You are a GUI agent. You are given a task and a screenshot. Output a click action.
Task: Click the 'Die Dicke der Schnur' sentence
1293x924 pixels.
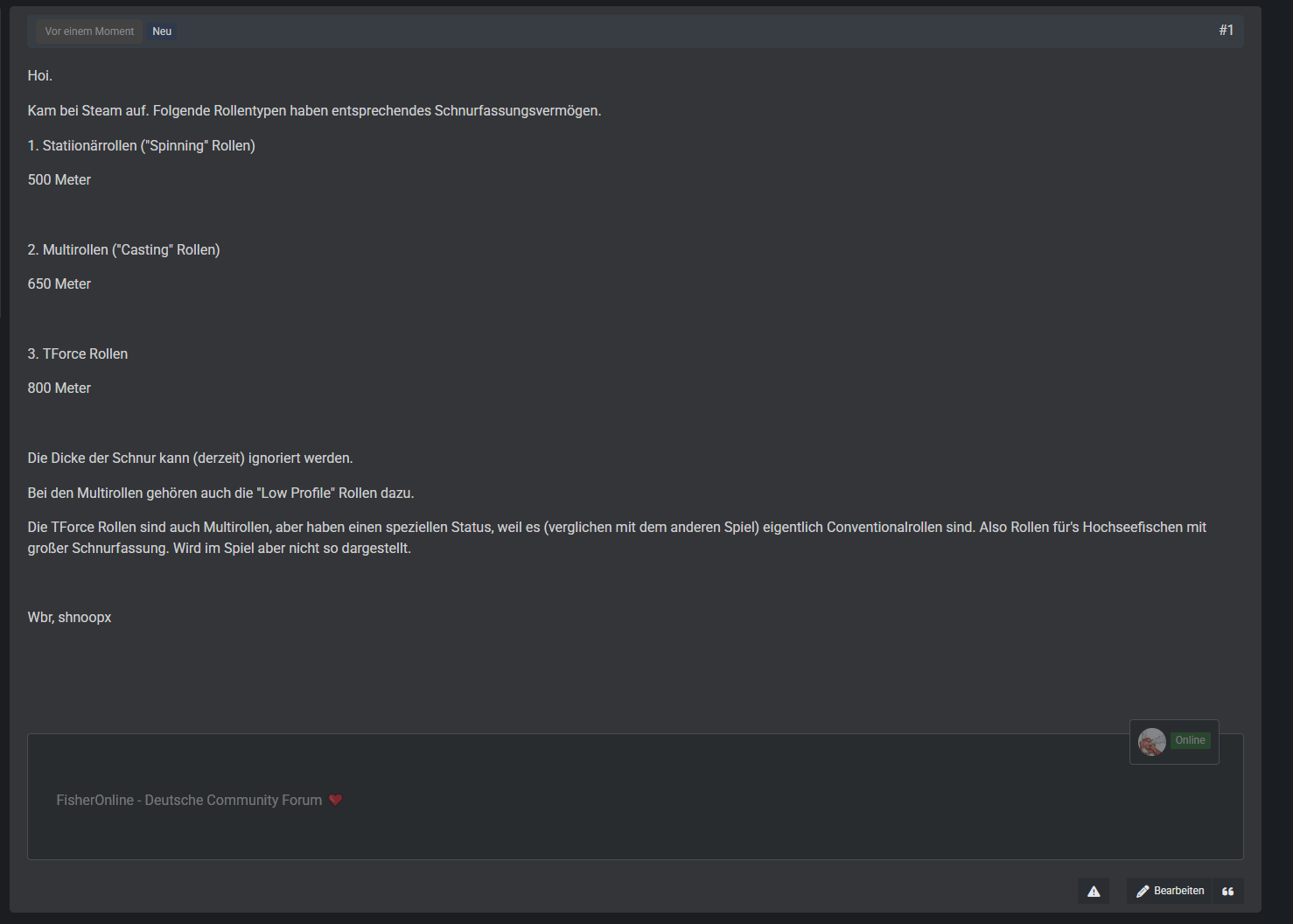click(190, 458)
